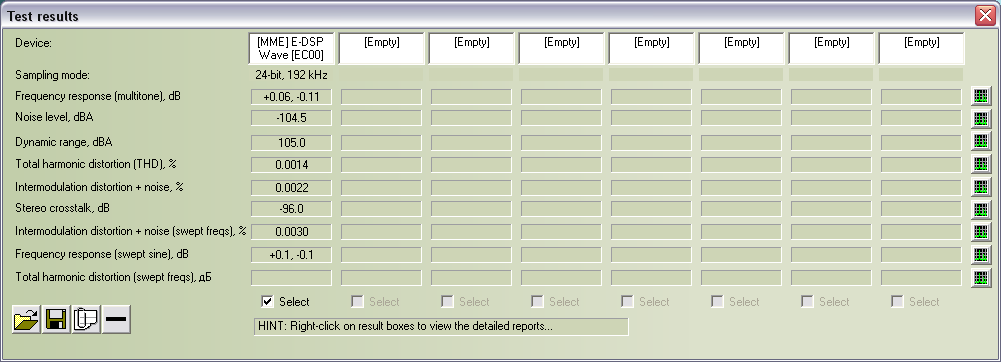Open graph icon for Frequency response multitone
Image resolution: width=1001 pixels, height=362 pixels.
[x=981, y=96]
